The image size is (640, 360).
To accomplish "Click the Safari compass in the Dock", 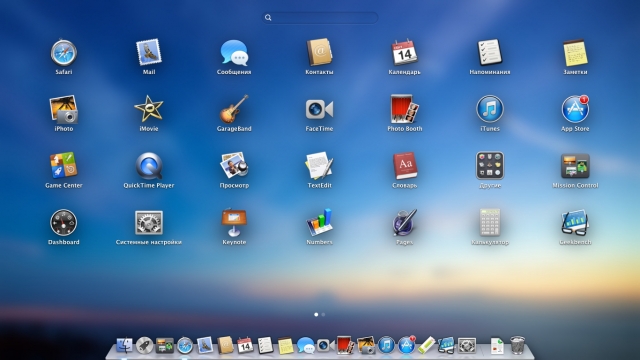I will pos(184,346).
